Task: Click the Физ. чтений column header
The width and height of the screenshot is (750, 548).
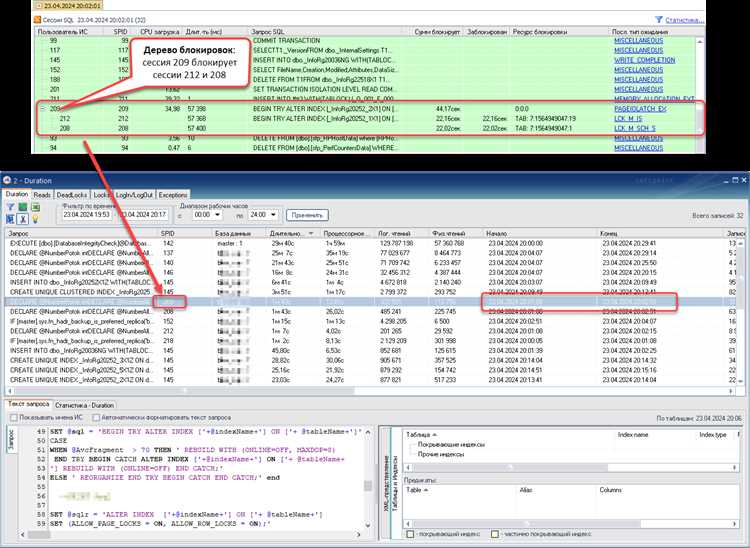Action: pyautogui.click(x=455, y=233)
